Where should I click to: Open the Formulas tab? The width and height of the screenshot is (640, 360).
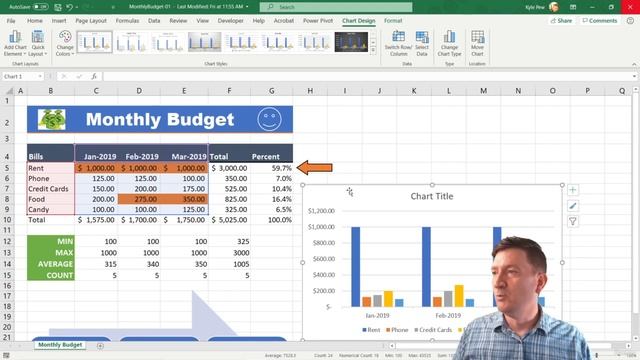[127, 20]
